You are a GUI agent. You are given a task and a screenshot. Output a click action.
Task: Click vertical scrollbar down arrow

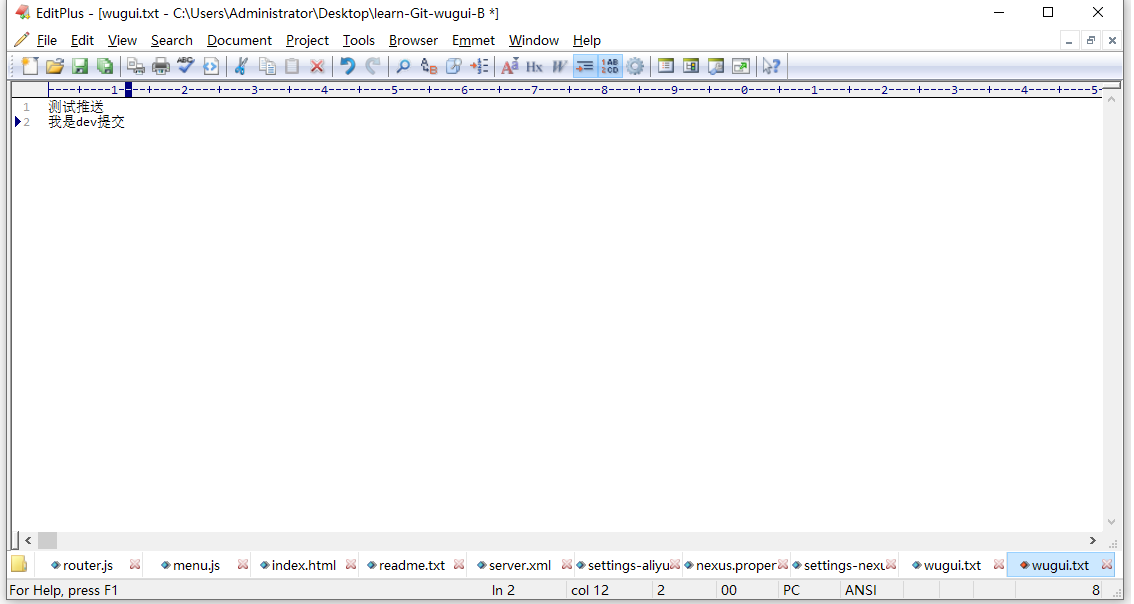[x=1112, y=522]
